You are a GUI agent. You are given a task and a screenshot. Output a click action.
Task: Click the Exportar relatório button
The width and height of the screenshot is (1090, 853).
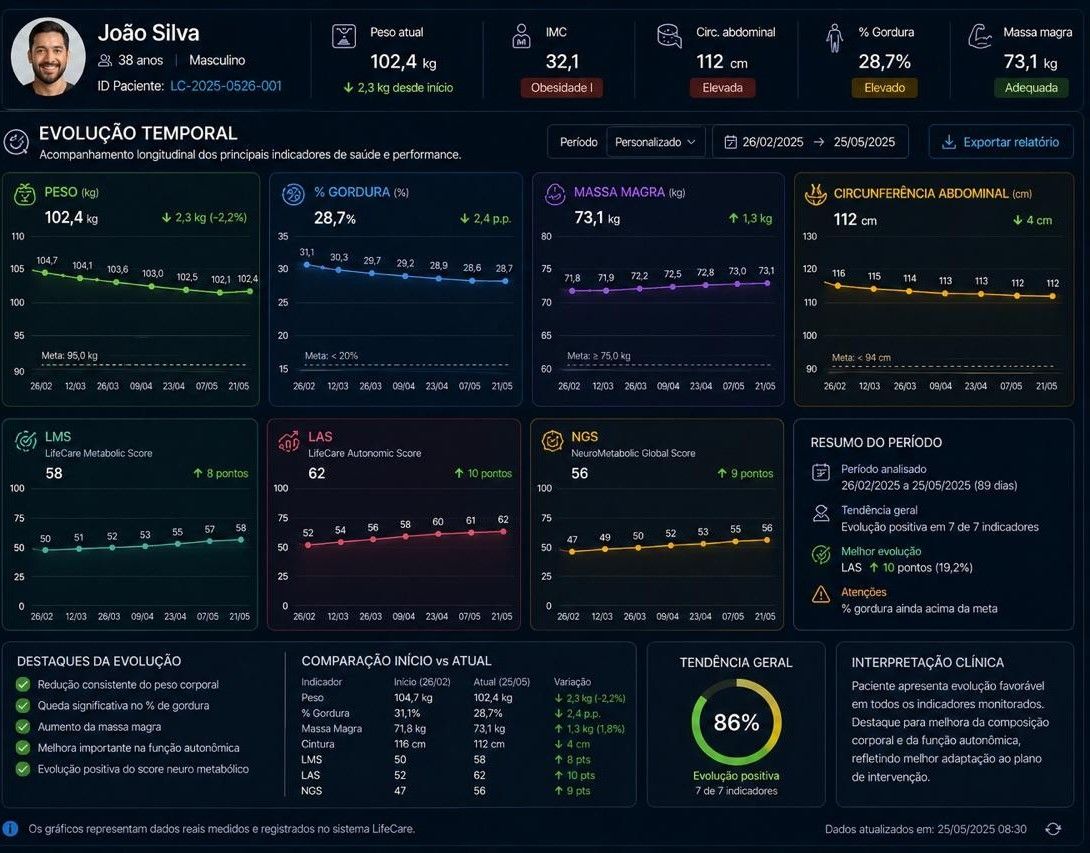point(1000,142)
